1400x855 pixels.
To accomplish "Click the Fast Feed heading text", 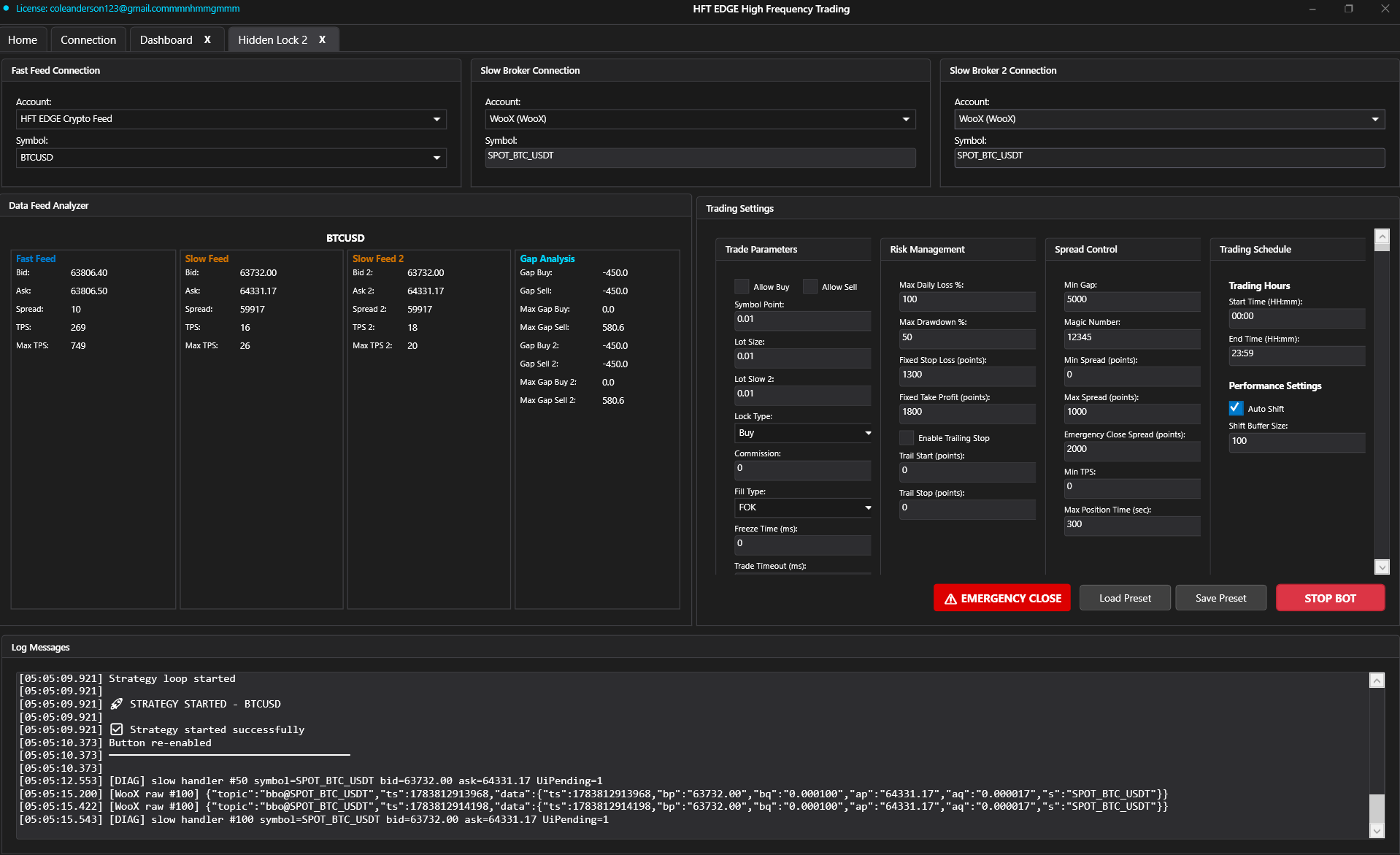I will [36, 258].
